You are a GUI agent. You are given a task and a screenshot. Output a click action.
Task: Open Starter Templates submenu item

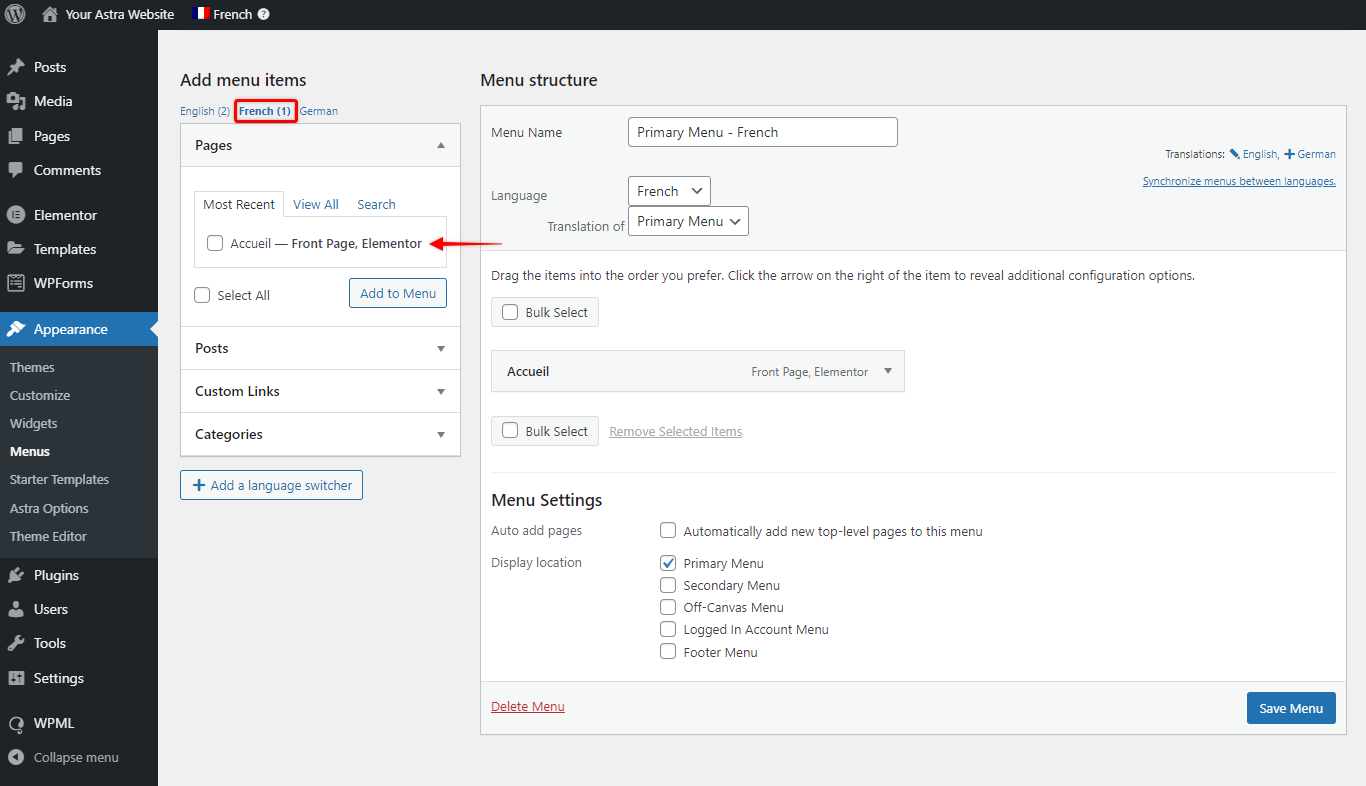click(x=59, y=479)
